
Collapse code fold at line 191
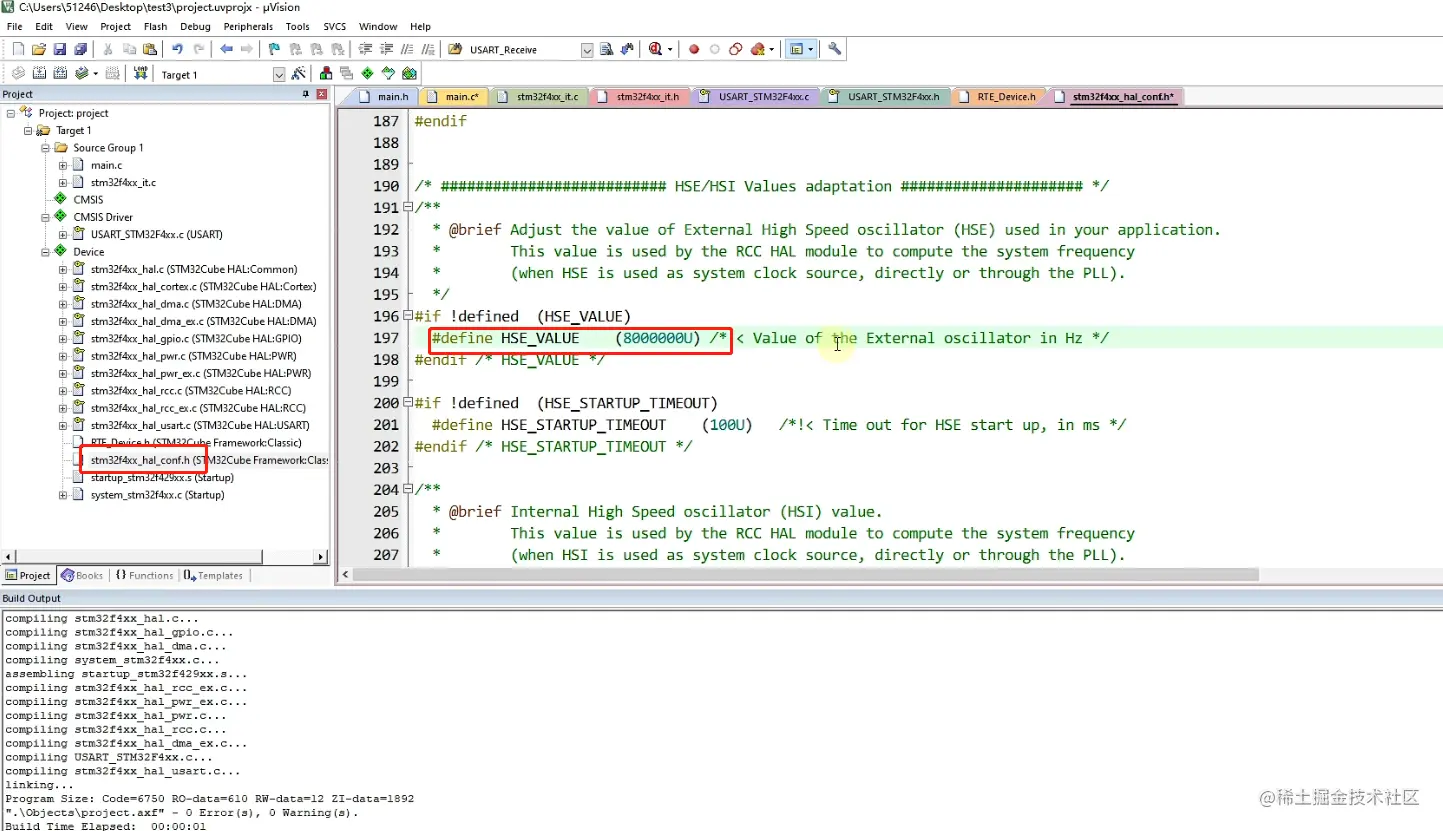click(407, 208)
